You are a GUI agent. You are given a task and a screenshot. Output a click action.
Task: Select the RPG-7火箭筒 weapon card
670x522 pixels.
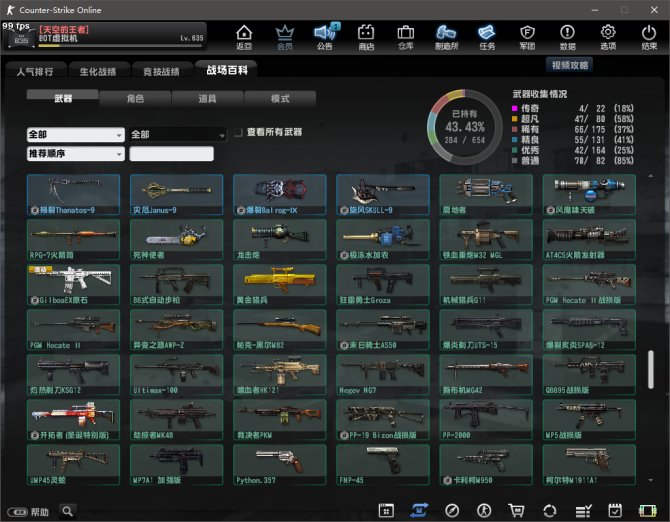[73, 240]
